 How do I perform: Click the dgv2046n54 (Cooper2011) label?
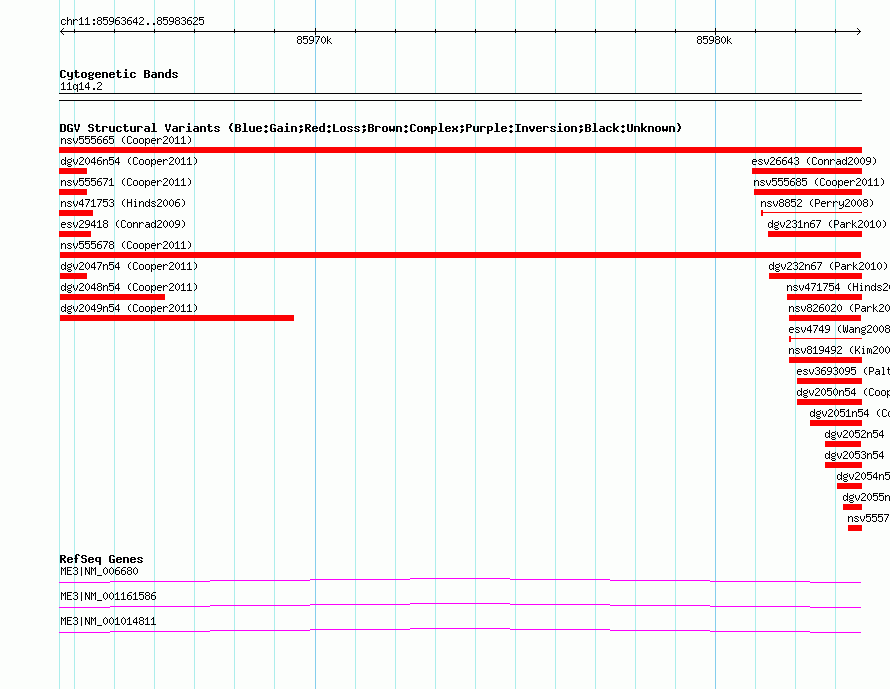(x=129, y=161)
